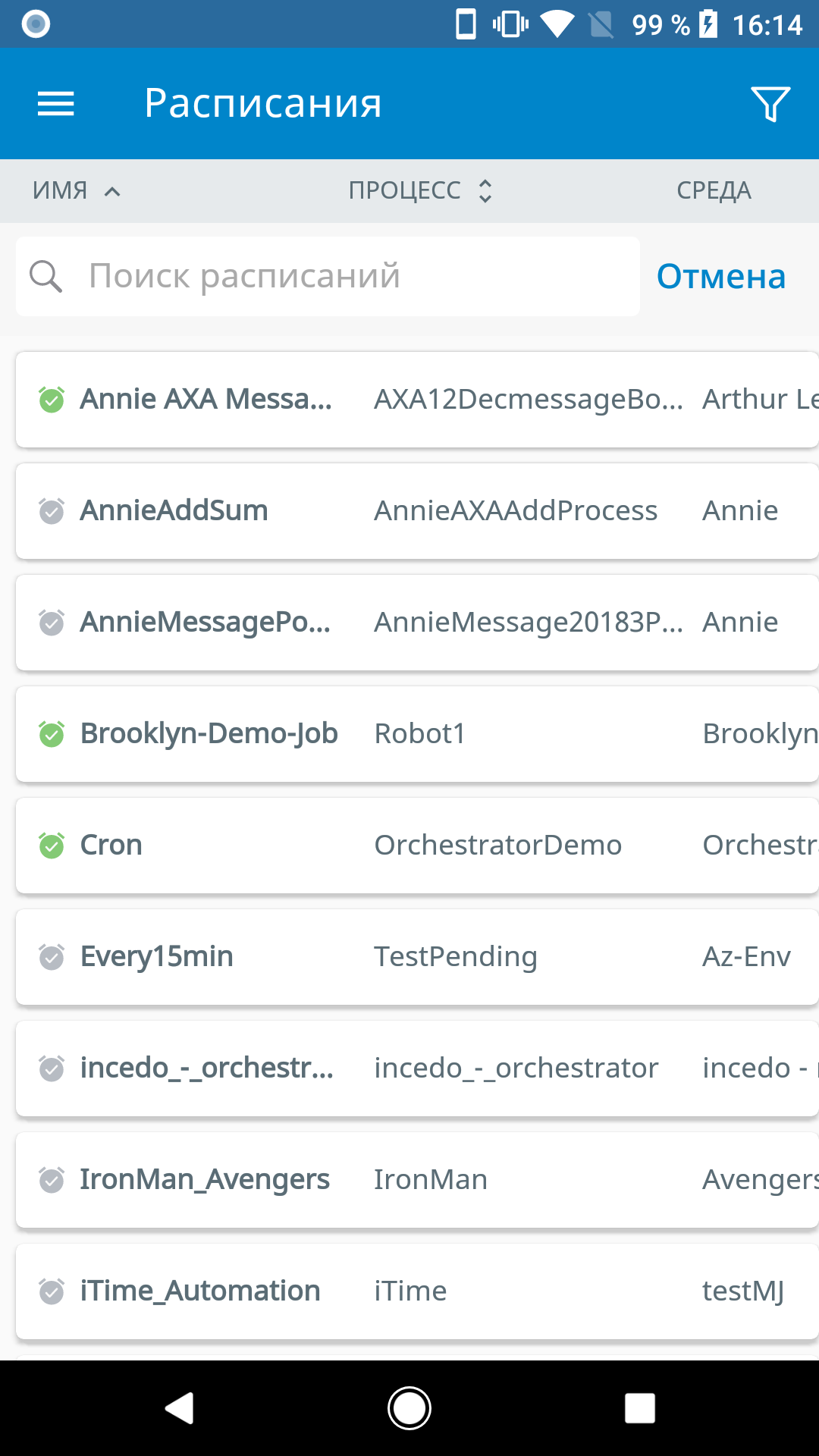Tap the СРЕДА column header
Screen dimensions: 819x1456
tap(714, 191)
